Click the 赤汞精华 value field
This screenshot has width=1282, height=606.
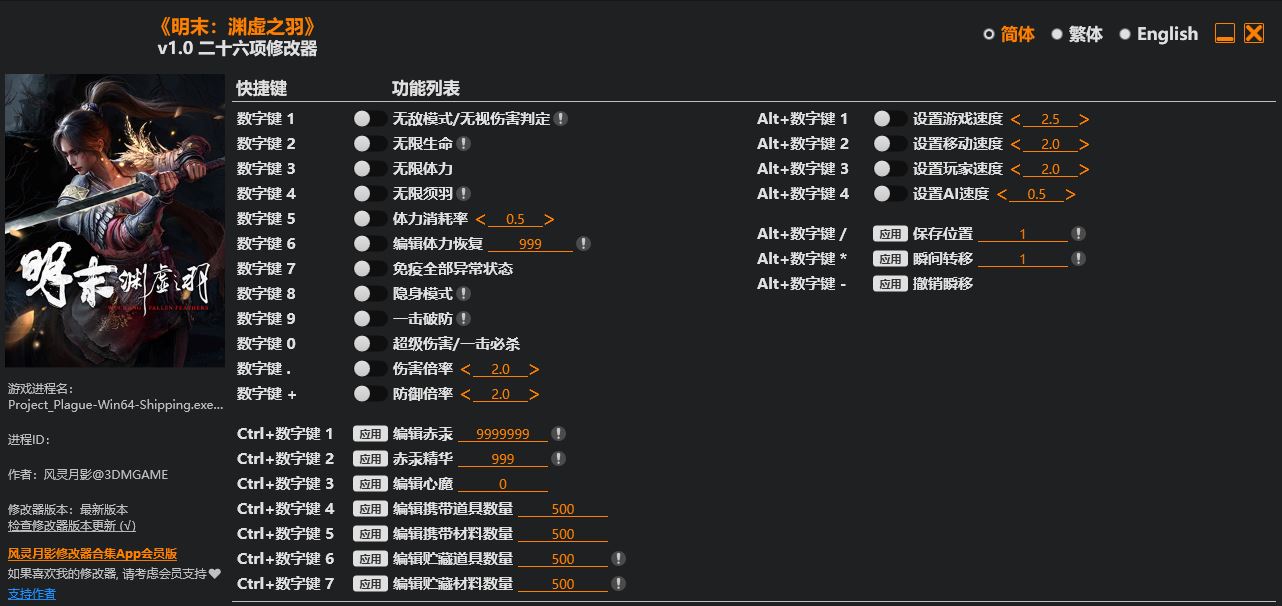[503, 459]
